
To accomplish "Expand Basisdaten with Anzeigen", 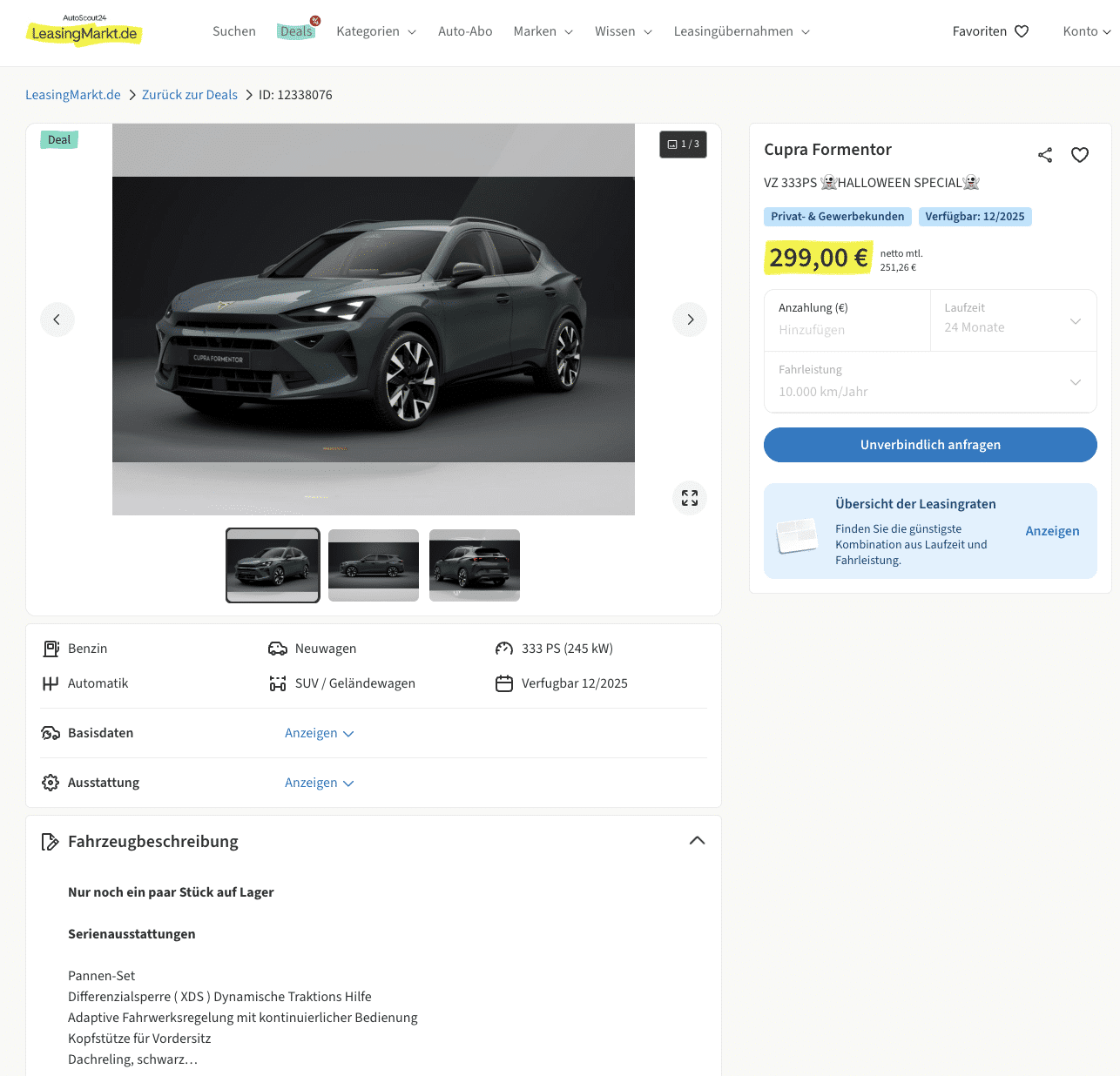I will (319, 733).
